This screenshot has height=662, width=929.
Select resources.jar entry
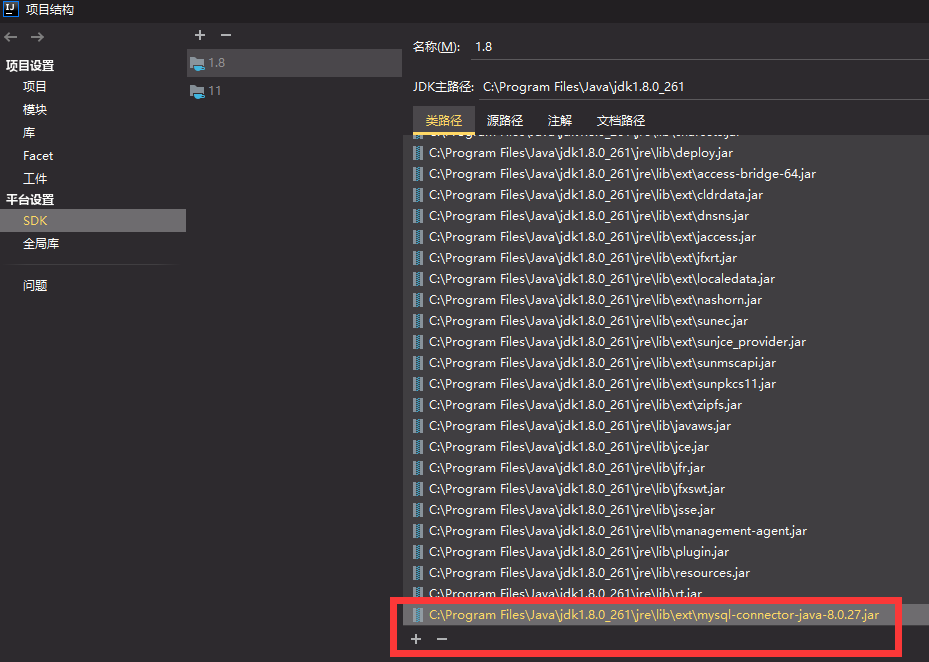pyautogui.click(x=666, y=573)
